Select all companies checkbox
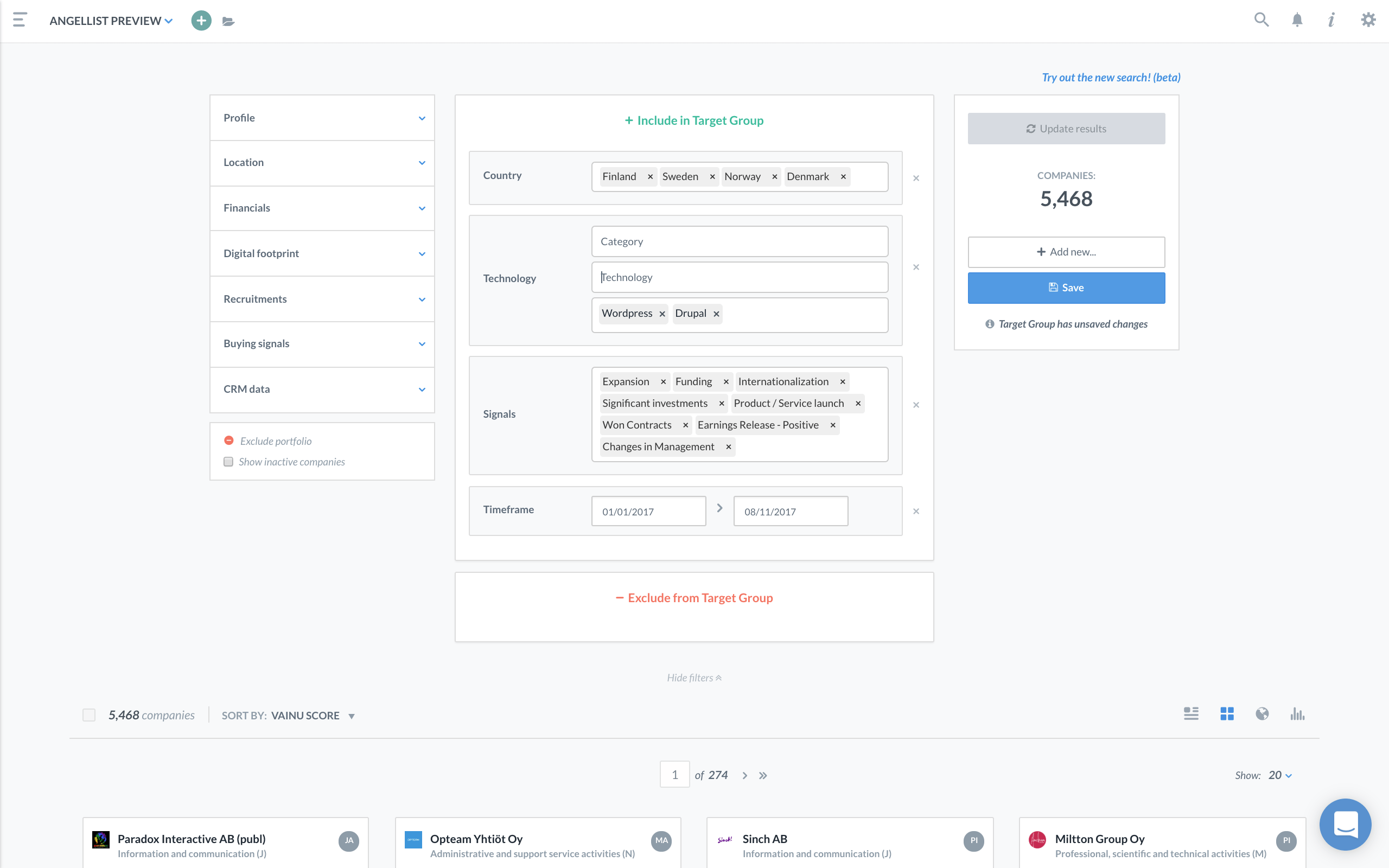The height and width of the screenshot is (868, 1389). tap(89, 714)
